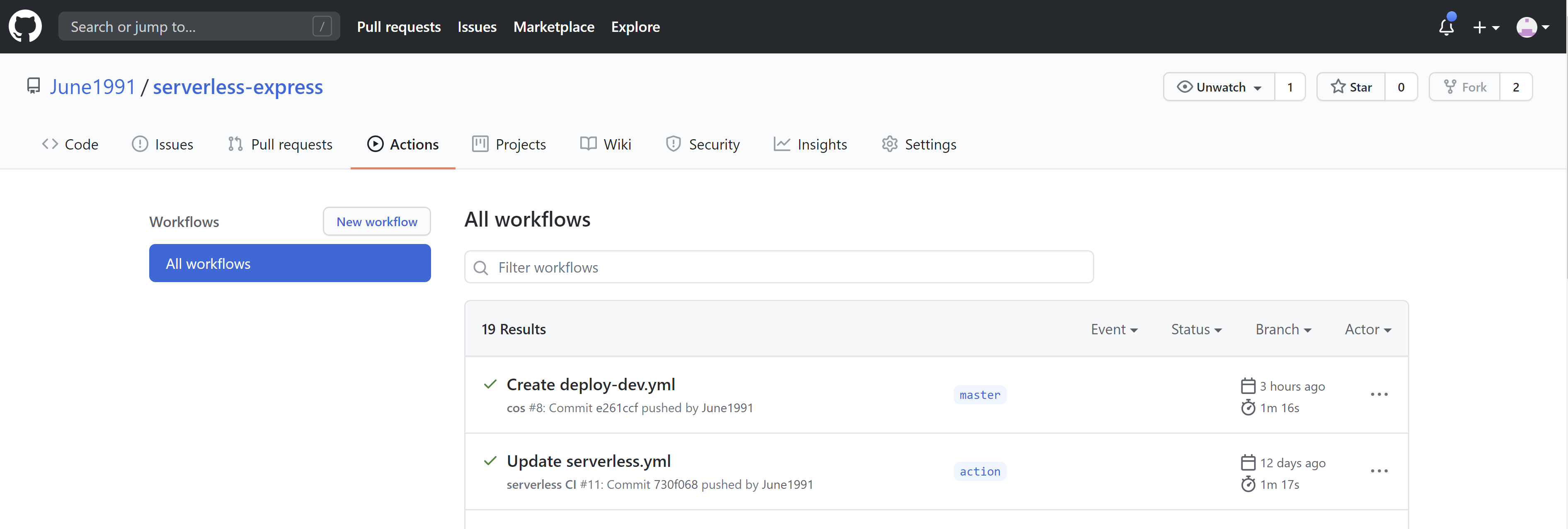Open the Insights tab
This screenshot has height=529, width=1568.
coord(810,144)
